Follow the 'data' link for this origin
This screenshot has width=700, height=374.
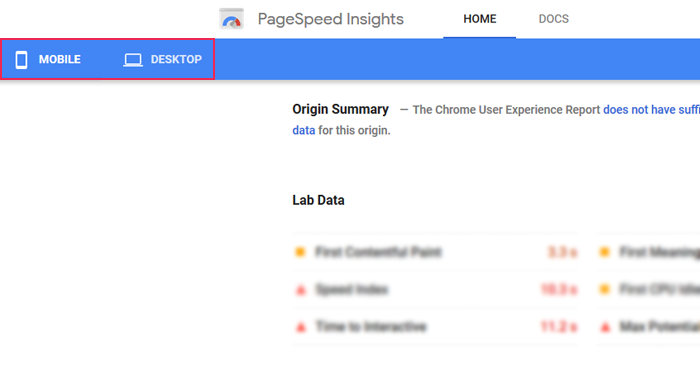pyautogui.click(x=304, y=130)
